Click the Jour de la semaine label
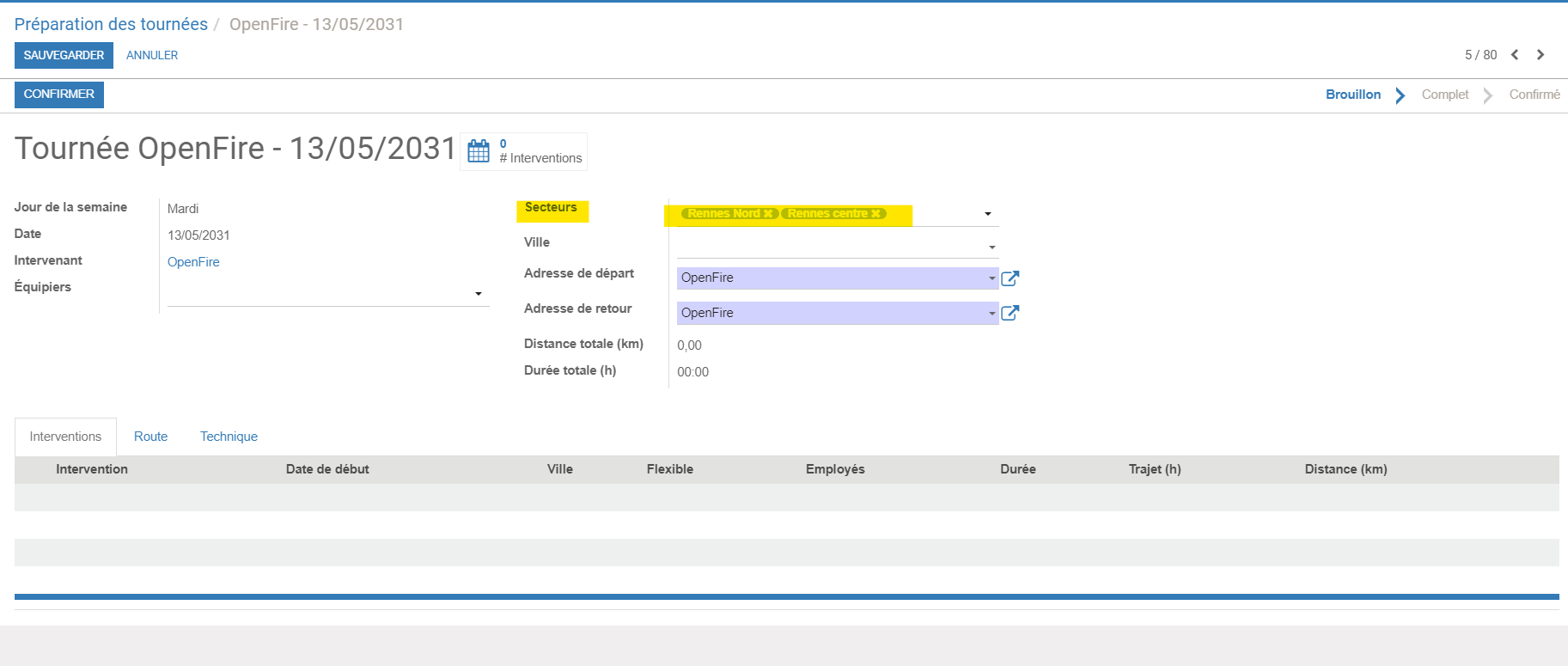 point(70,207)
